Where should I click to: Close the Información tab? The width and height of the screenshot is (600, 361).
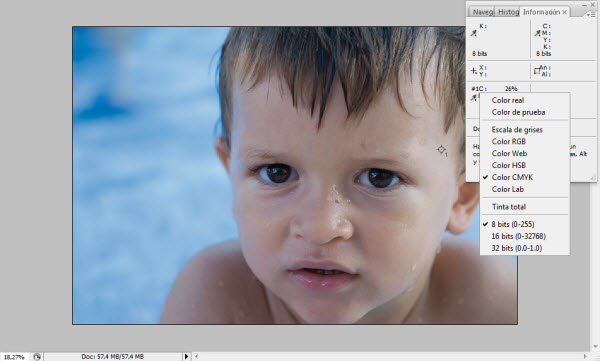(x=564, y=12)
